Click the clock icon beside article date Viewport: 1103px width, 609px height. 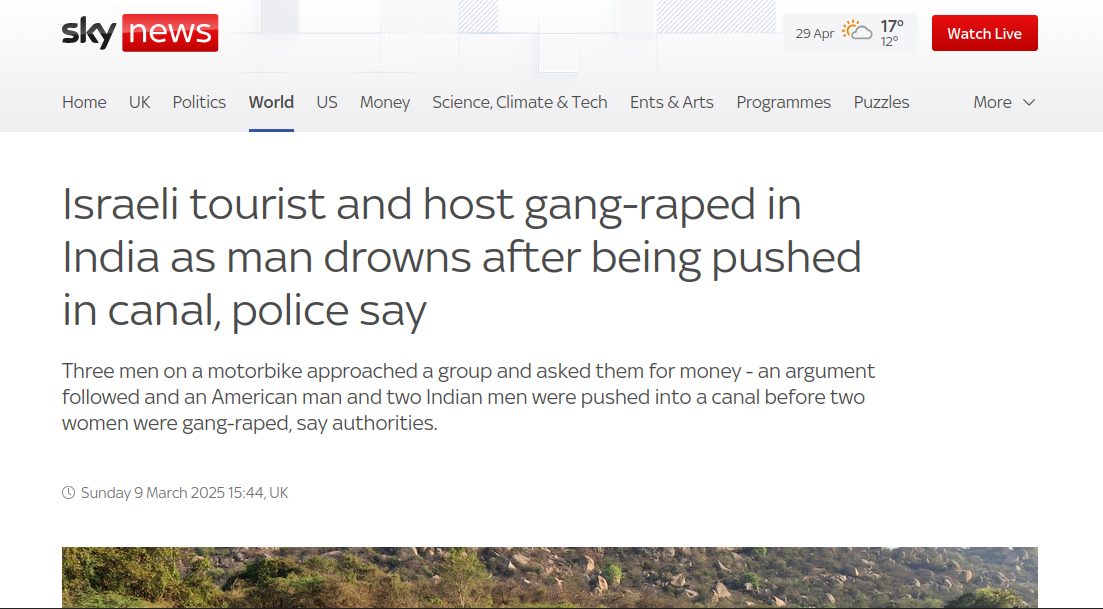point(68,493)
